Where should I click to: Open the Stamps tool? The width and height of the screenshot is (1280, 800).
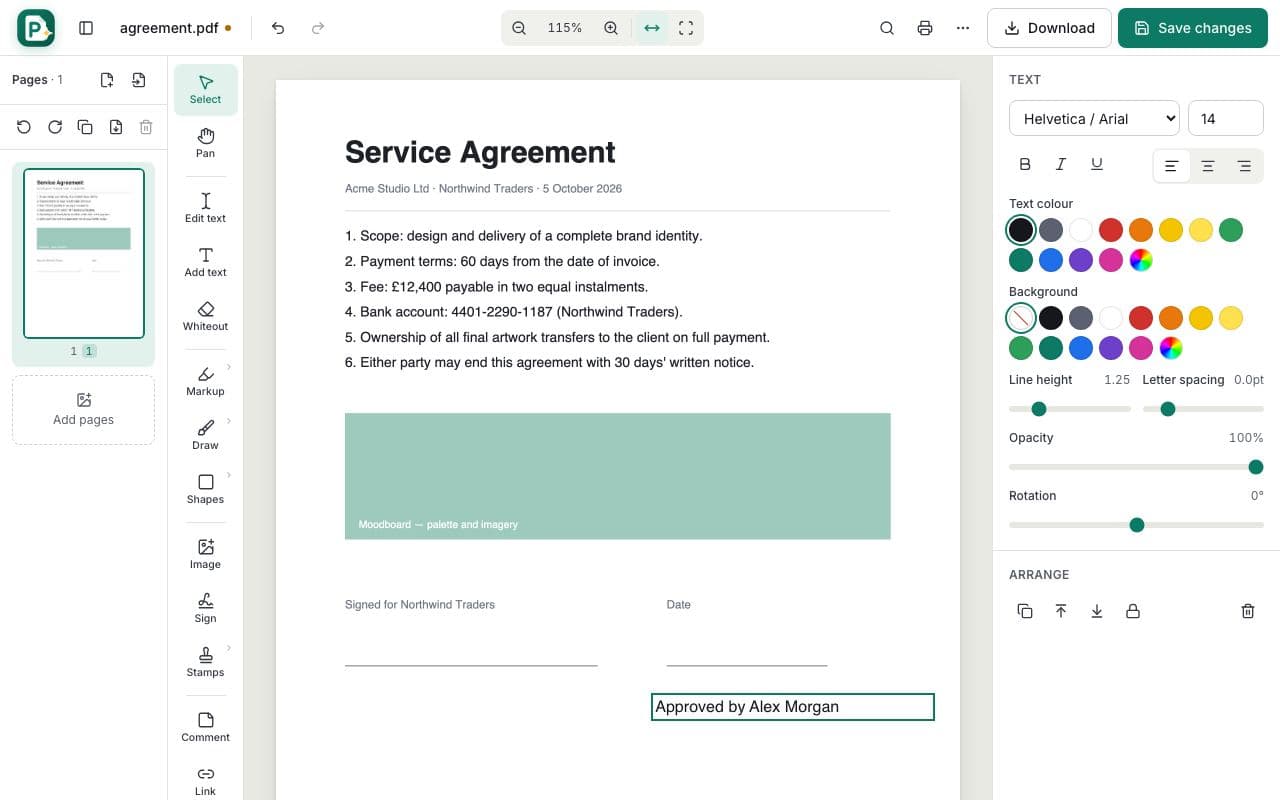pyautogui.click(x=205, y=662)
